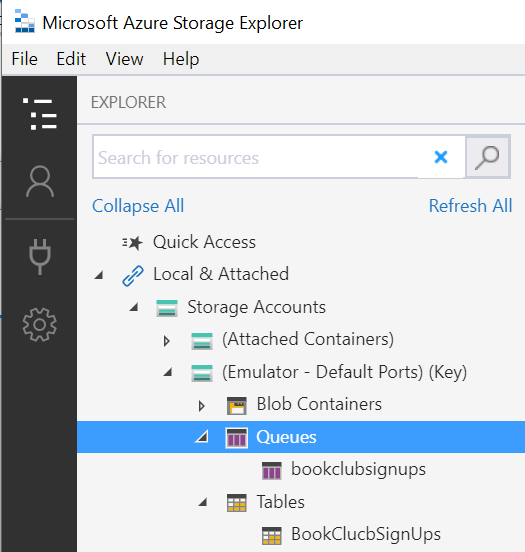This screenshot has height=552, width=525.
Task: Clear search with blue X icon
Action: point(441,157)
